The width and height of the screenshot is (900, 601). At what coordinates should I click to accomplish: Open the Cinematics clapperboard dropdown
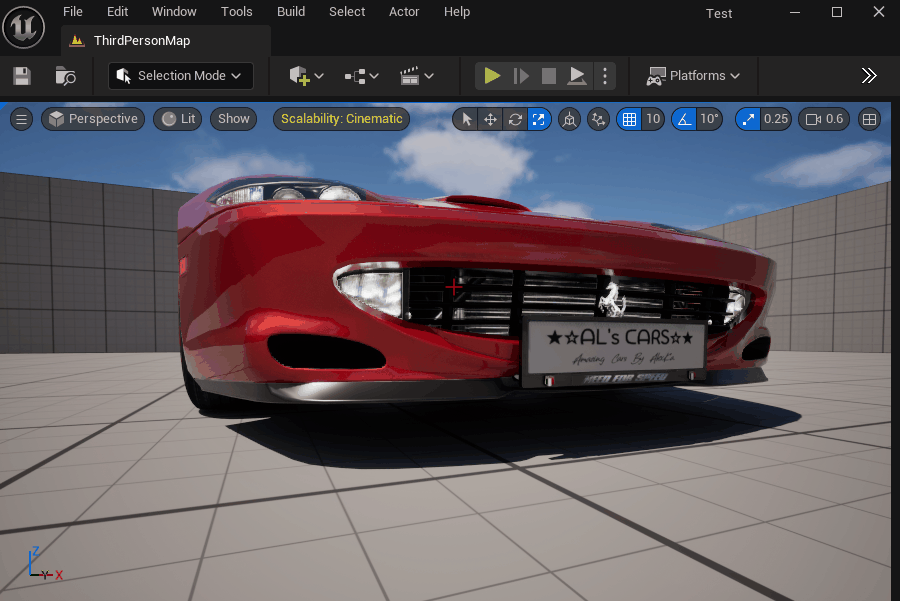(416, 76)
